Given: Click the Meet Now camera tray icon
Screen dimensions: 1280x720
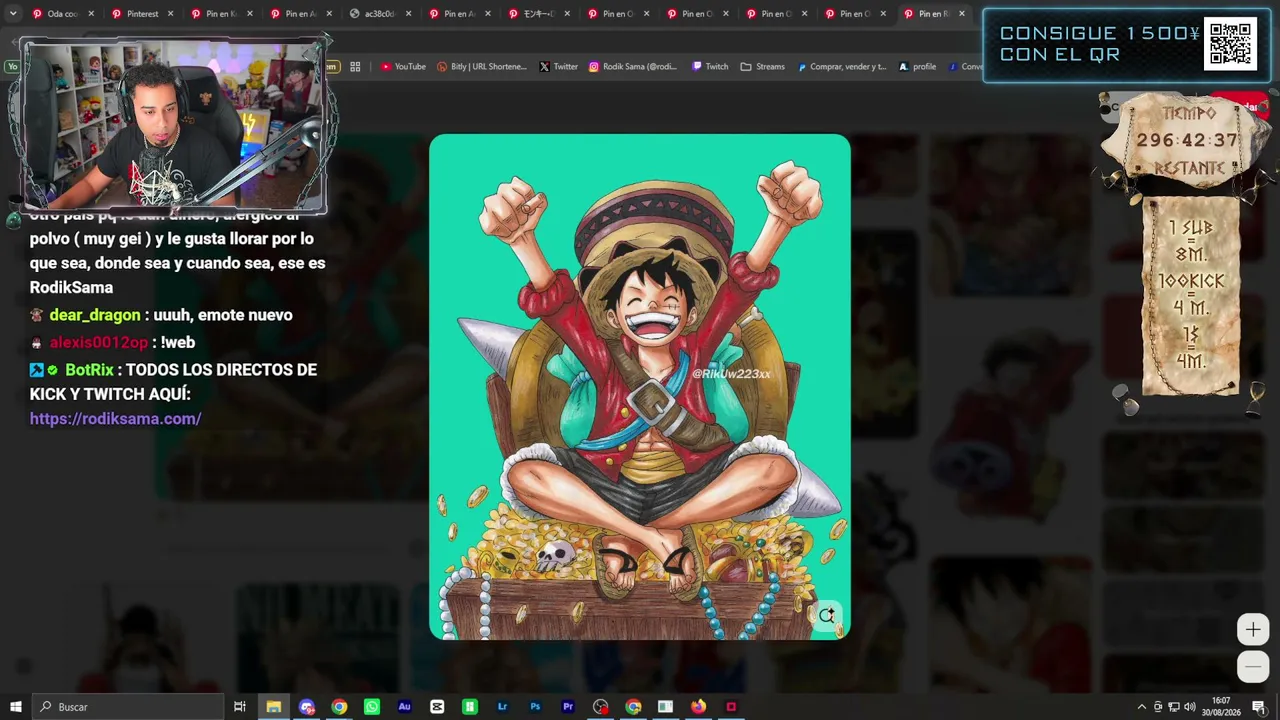Looking at the screenshot, I should 1158,707.
